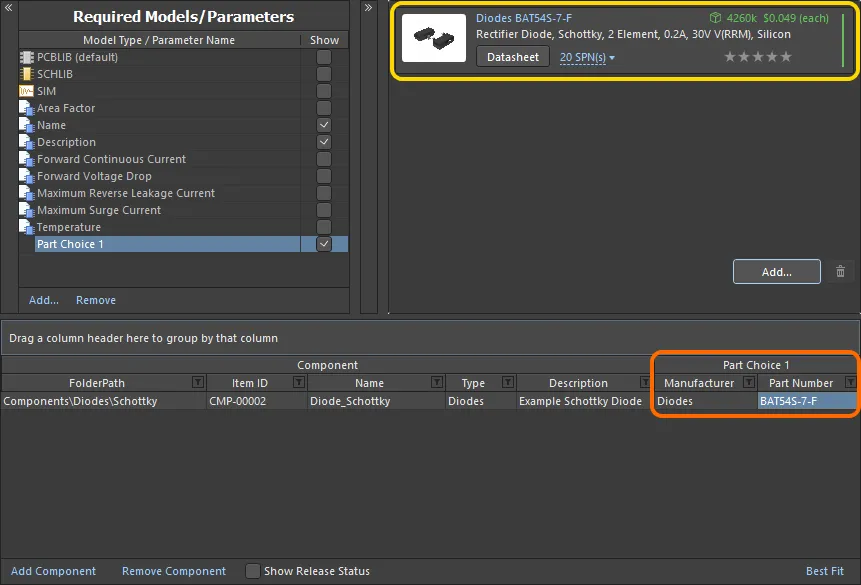Click the Forward Voltage Drop parameter icon
The height and width of the screenshot is (585, 861).
[26, 176]
